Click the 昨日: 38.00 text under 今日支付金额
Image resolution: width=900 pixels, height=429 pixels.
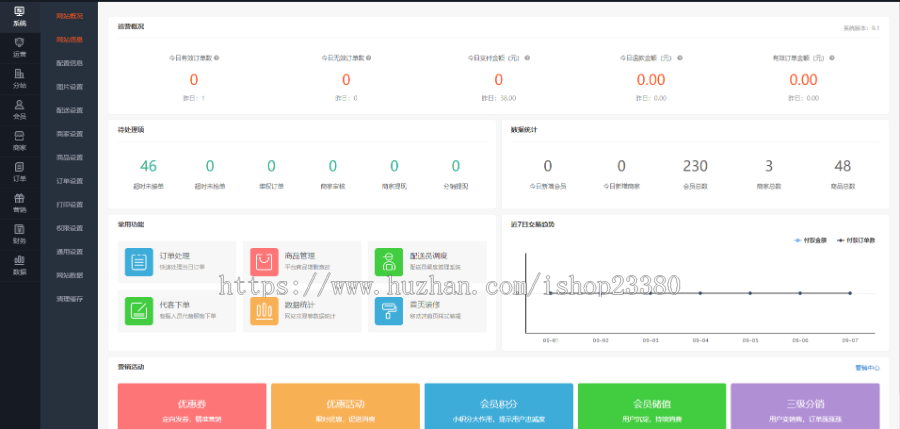(x=499, y=98)
